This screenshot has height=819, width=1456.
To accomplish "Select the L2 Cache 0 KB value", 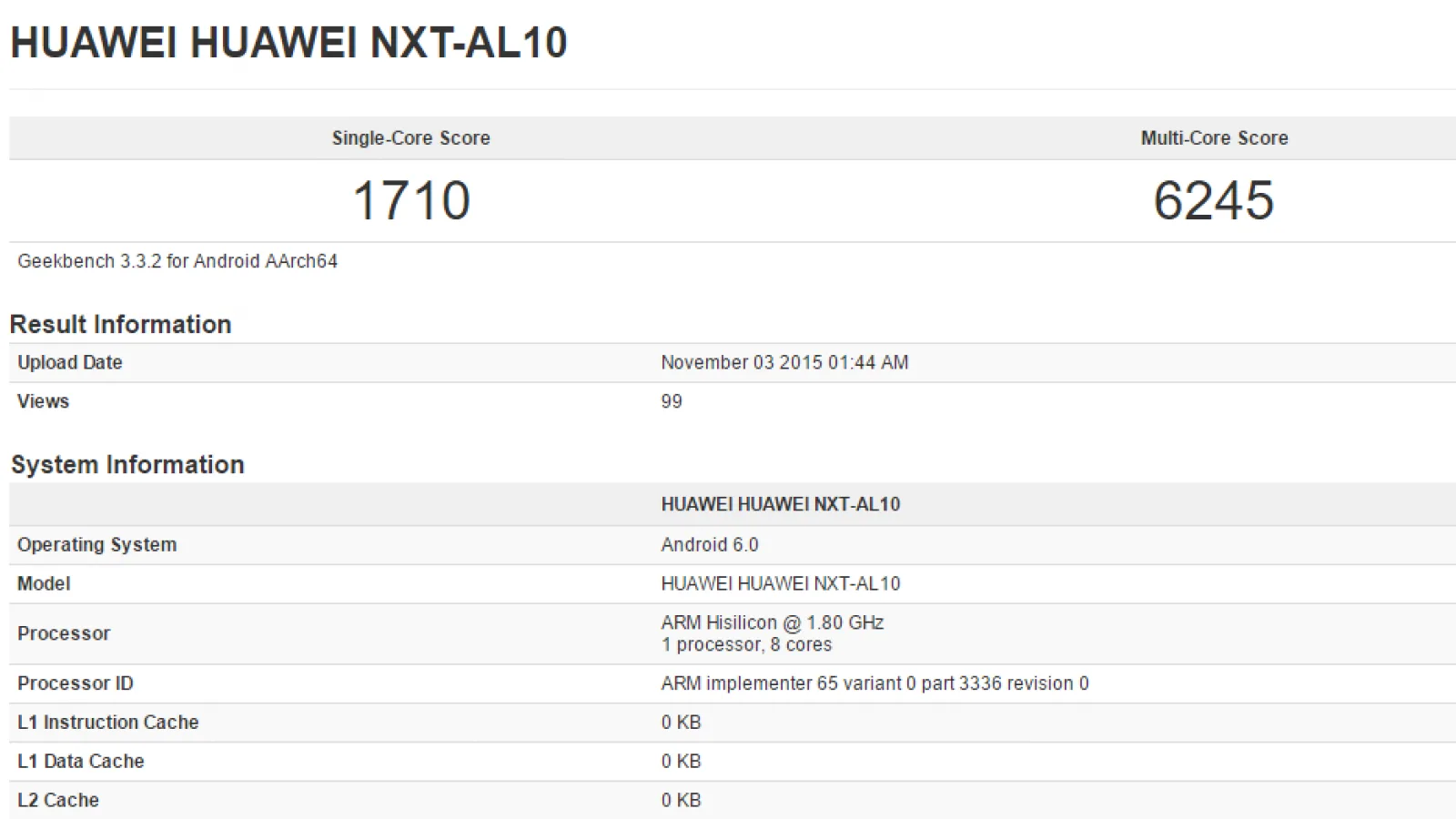I will pos(682,801).
